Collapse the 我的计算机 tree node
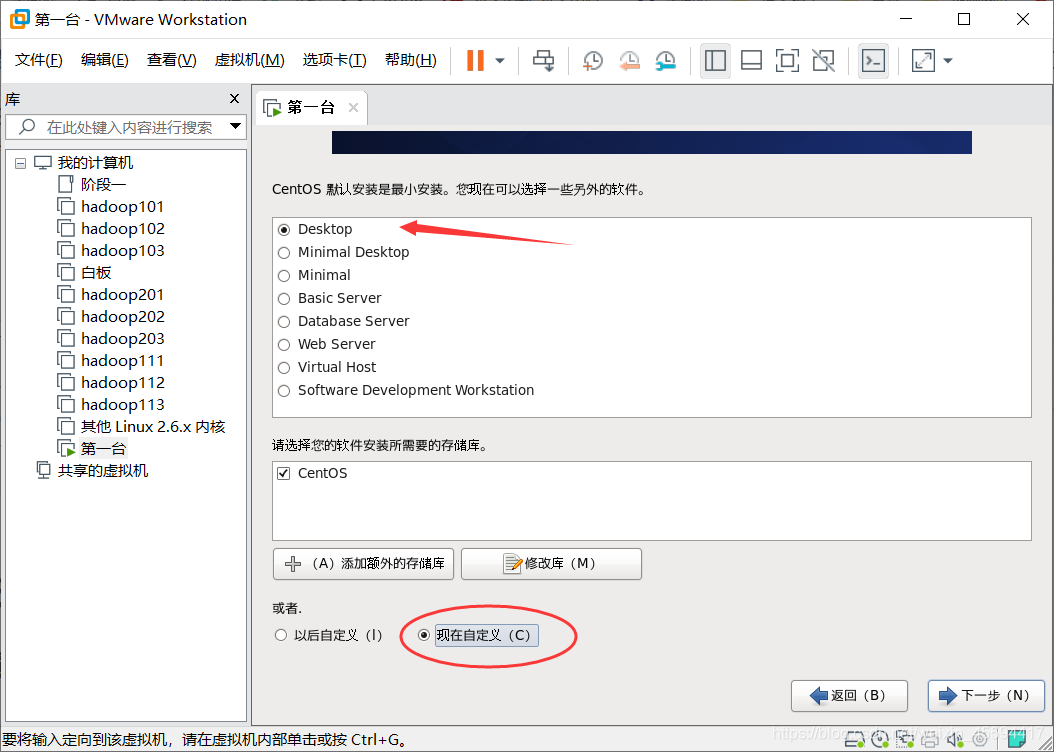1054x752 pixels. 20,163
